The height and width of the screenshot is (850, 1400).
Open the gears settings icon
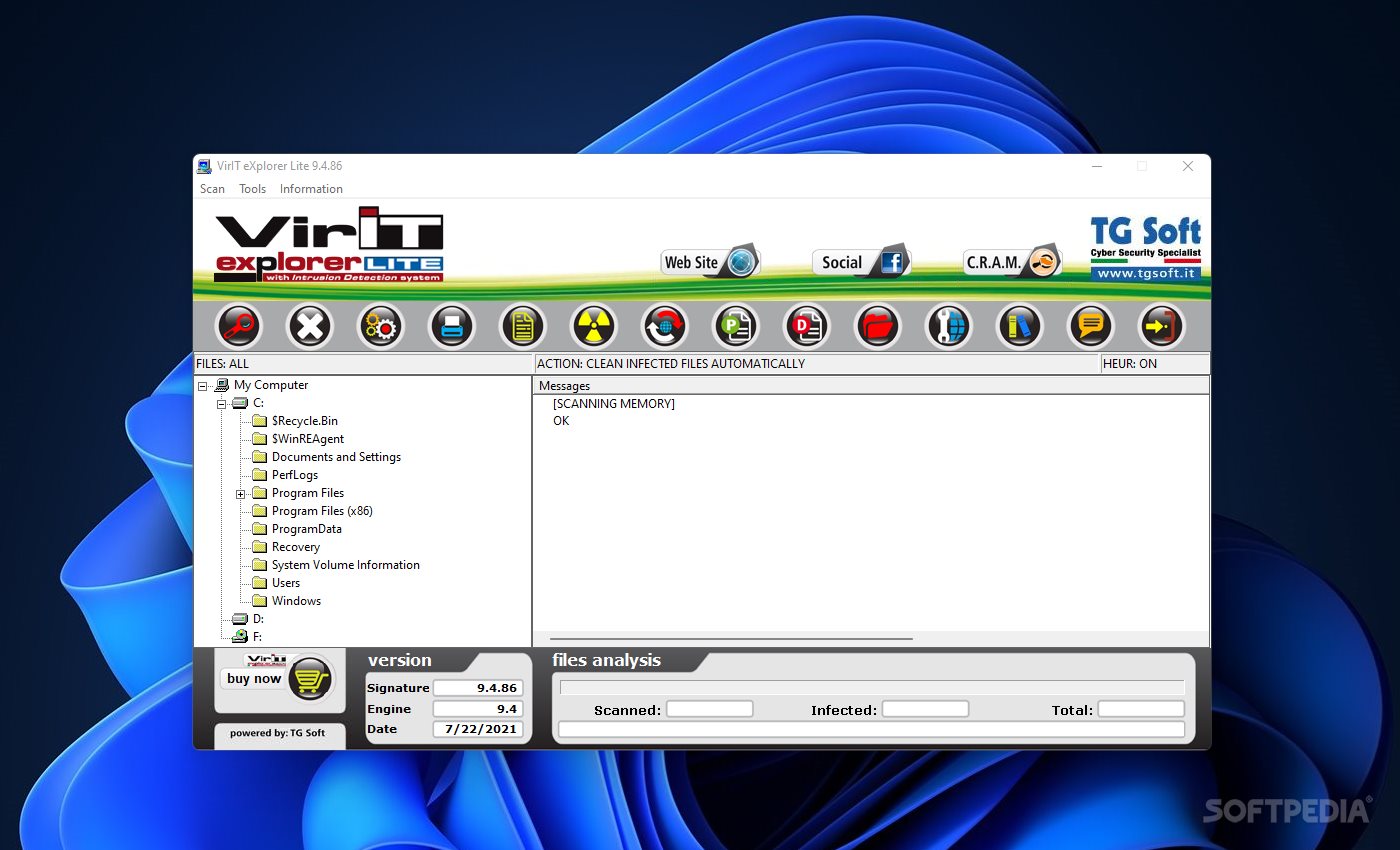coord(381,326)
